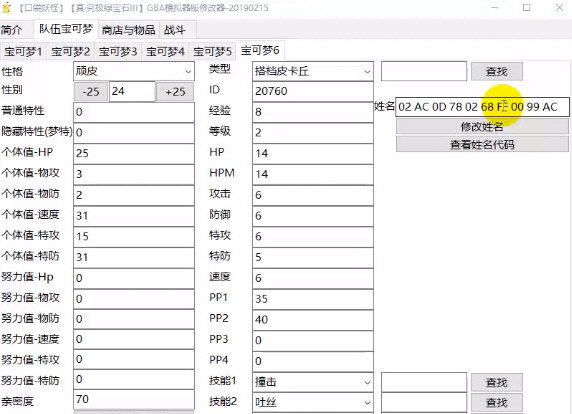572x414 pixels.
Task: Select the 宝可梦1 sub-tab
Action: point(23,51)
